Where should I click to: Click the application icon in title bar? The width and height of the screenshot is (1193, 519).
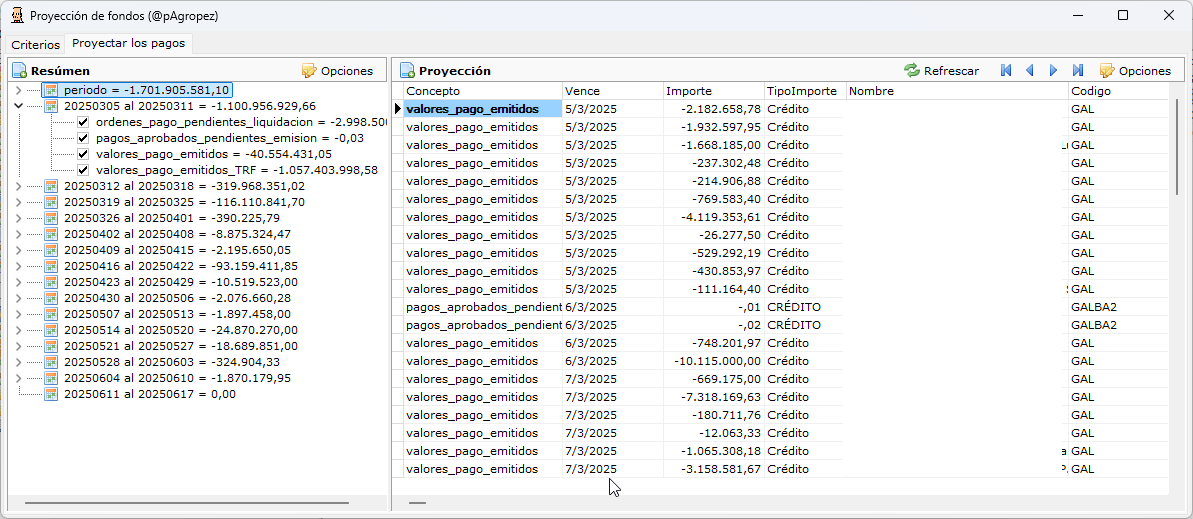click(16, 16)
